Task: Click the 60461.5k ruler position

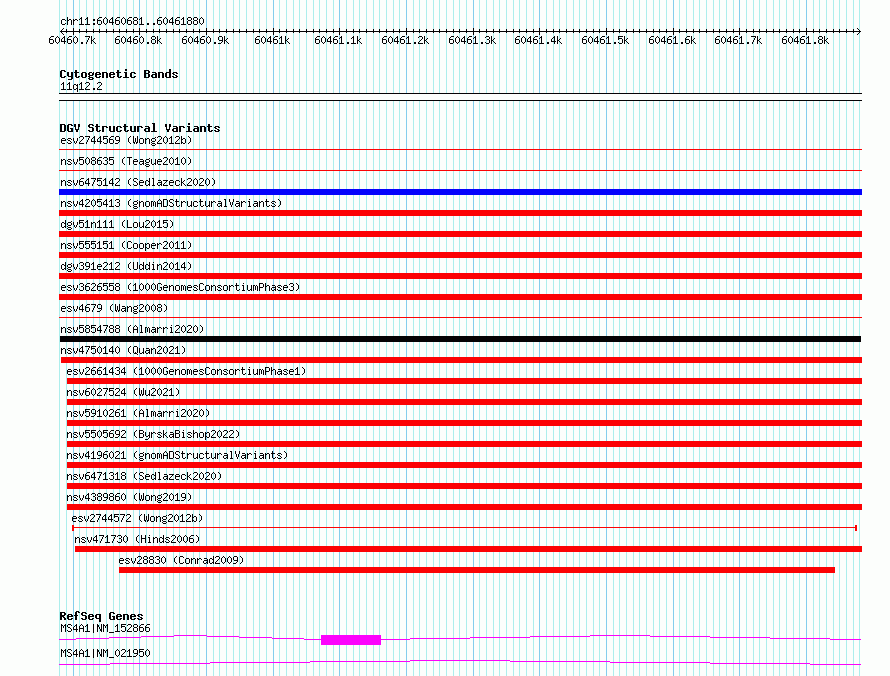Action: pyautogui.click(x=605, y=40)
